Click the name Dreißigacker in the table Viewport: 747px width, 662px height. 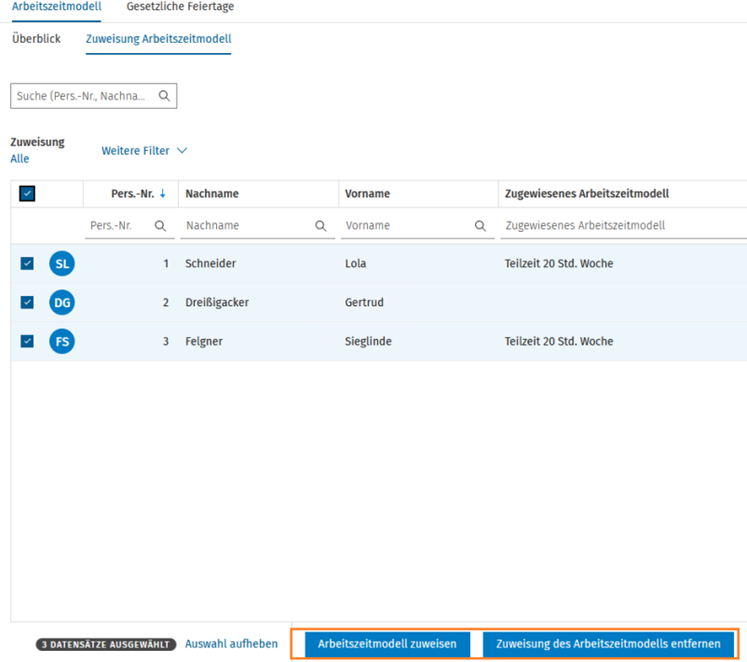pyautogui.click(x=217, y=302)
